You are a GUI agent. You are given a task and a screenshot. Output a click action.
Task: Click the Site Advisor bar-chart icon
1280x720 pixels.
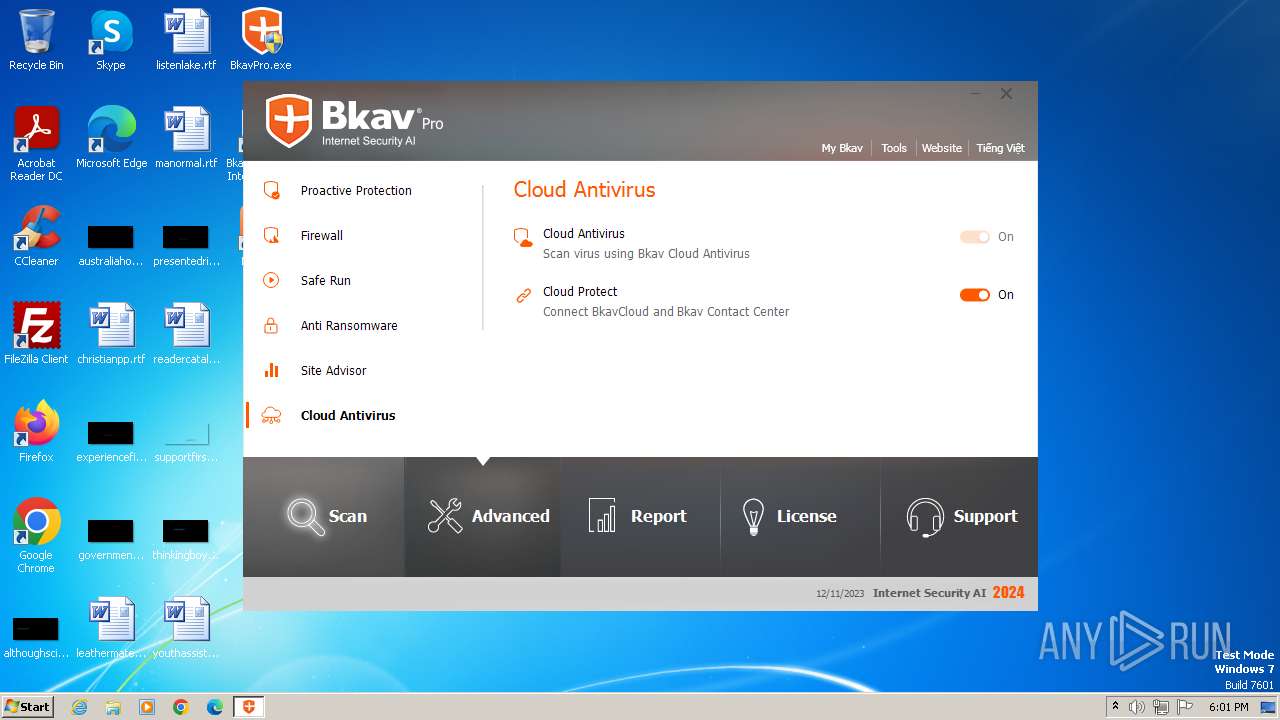271,370
